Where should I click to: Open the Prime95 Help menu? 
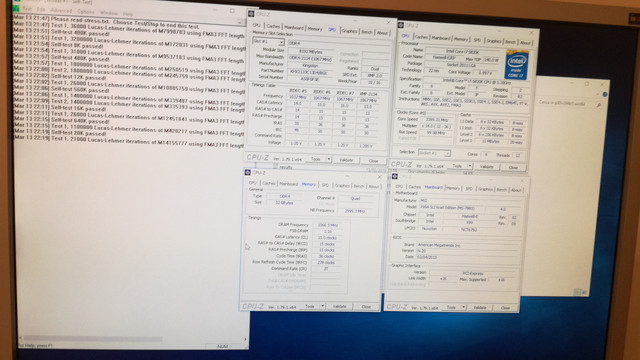tap(128, 14)
